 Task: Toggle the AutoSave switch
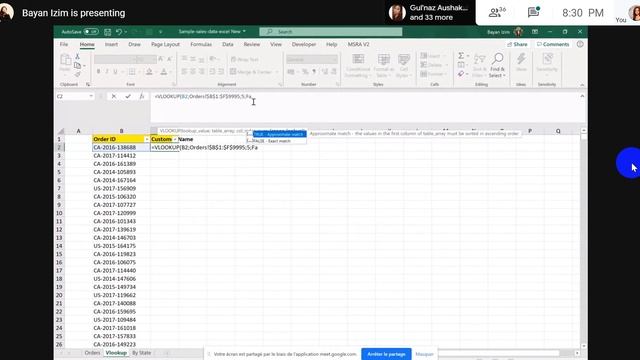click(x=91, y=31)
